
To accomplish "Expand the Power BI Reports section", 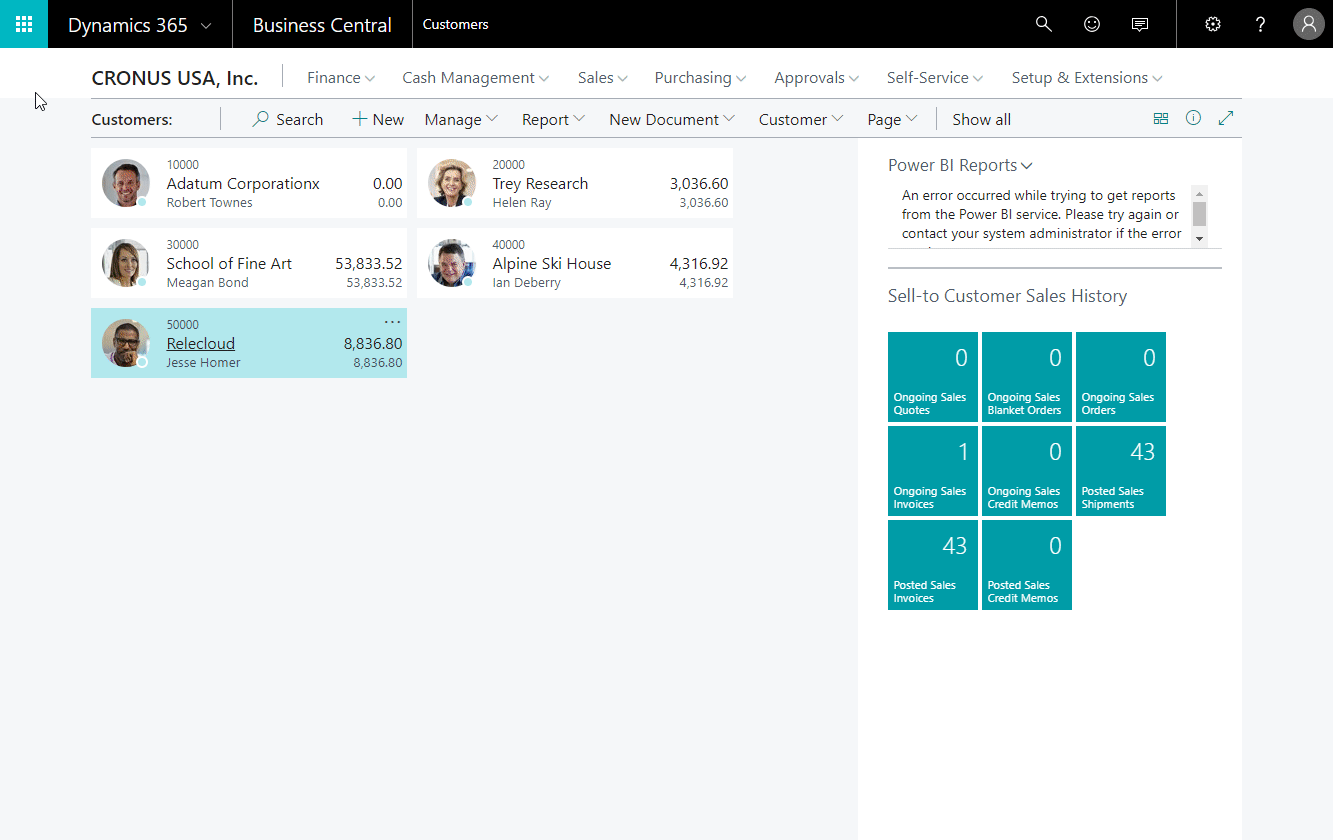I will tap(960, 165).
